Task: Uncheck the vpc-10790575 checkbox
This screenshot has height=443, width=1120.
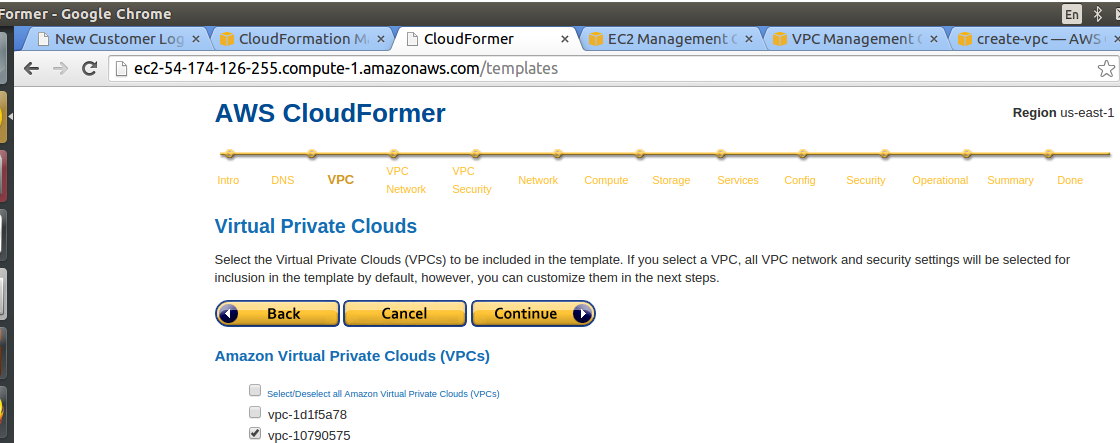Action: coord(255,433)
